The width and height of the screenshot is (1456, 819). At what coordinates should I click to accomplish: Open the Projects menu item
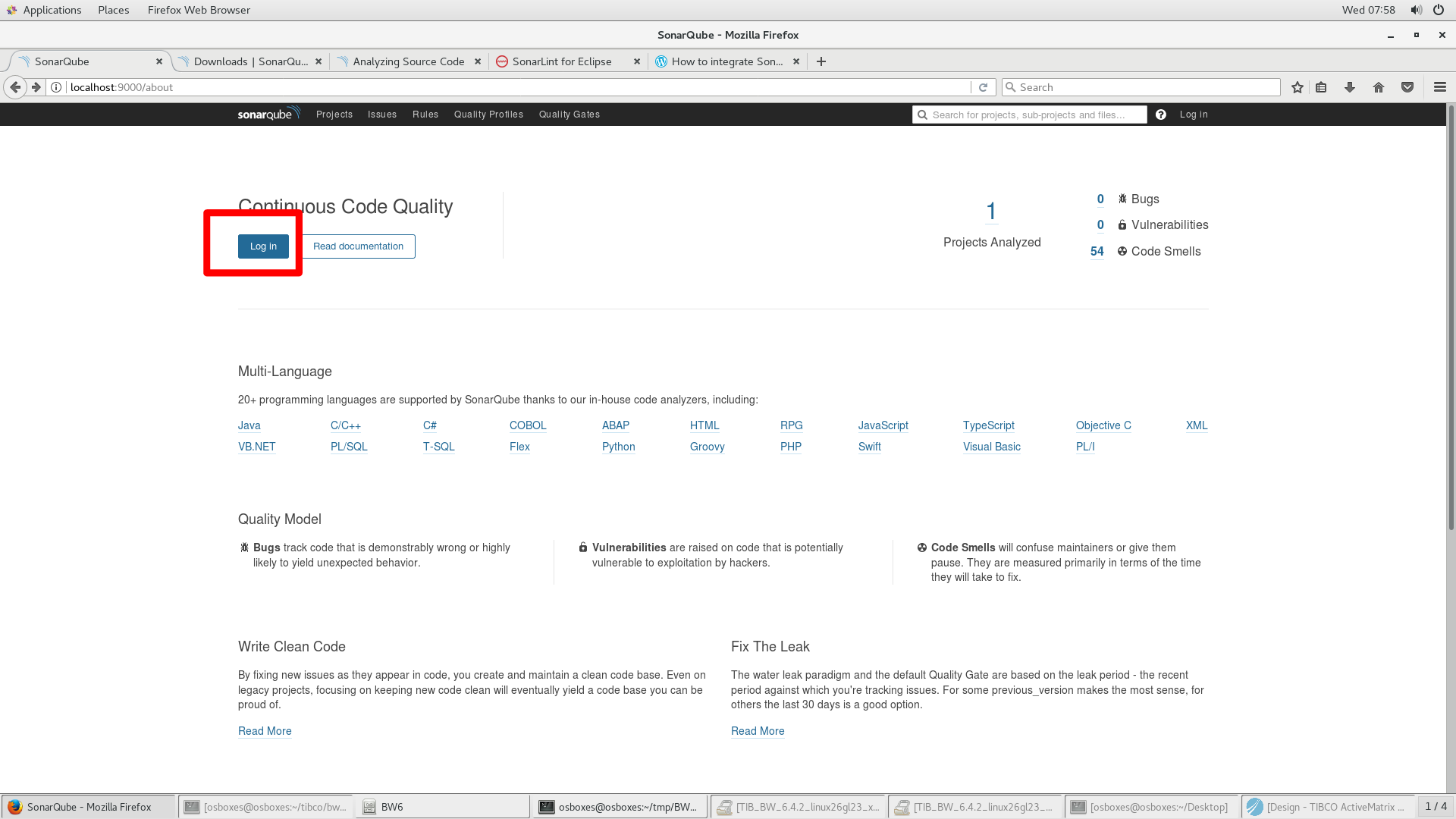coord(334,115)
